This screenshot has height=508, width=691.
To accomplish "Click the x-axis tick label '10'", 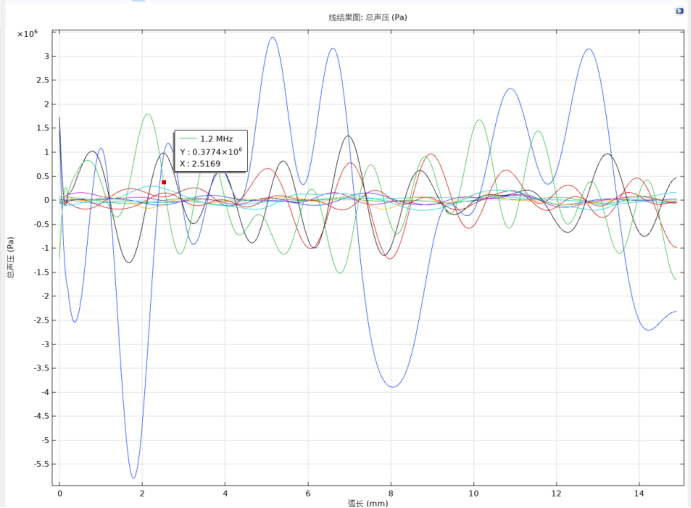I will [474, 493].
